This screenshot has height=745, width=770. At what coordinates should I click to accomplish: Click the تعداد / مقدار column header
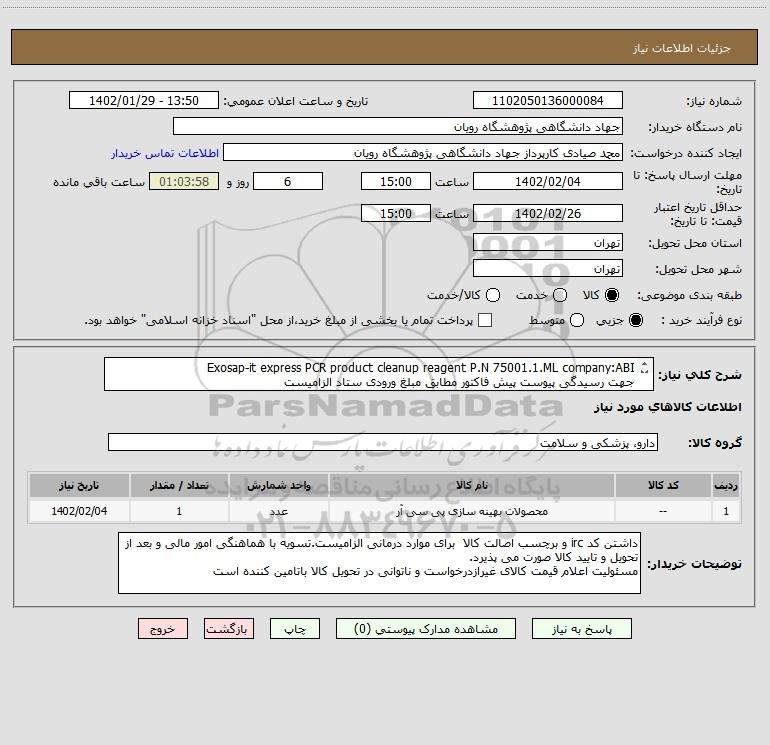[x=179, y=485]
